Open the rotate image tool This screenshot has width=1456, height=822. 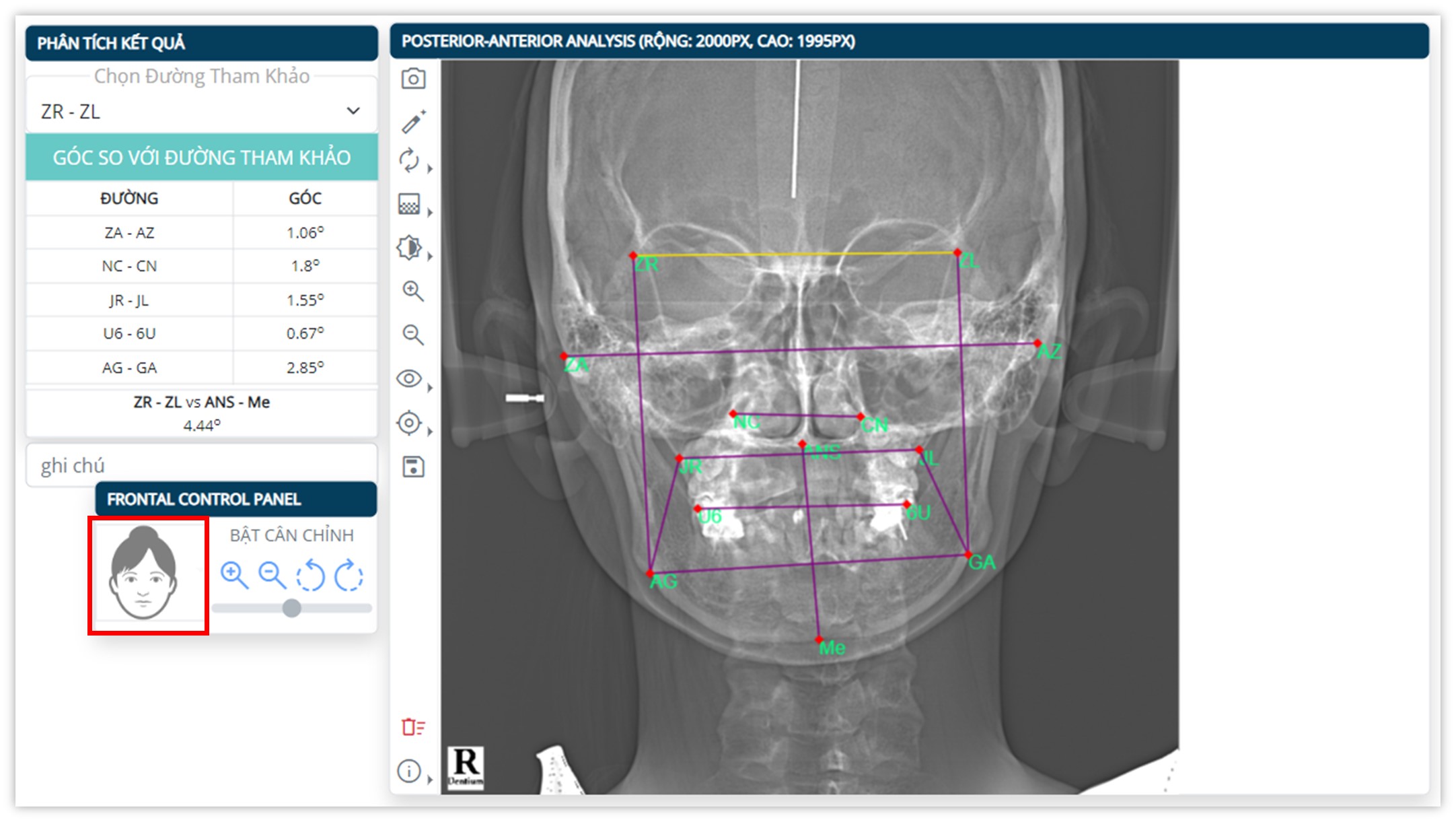tap(409, 161)
